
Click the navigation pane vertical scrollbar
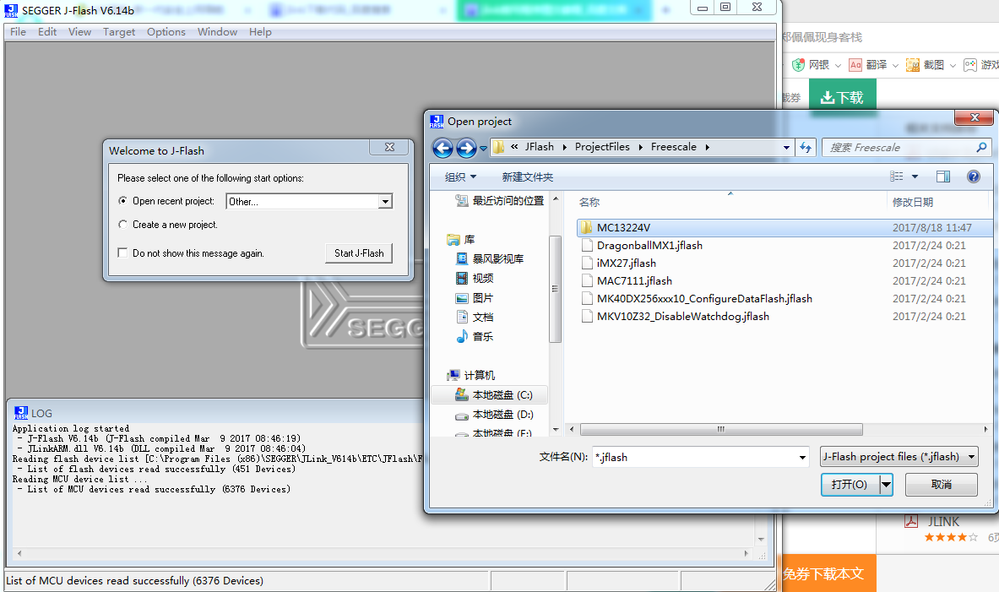pyautogui.click(x=555, y=289)
